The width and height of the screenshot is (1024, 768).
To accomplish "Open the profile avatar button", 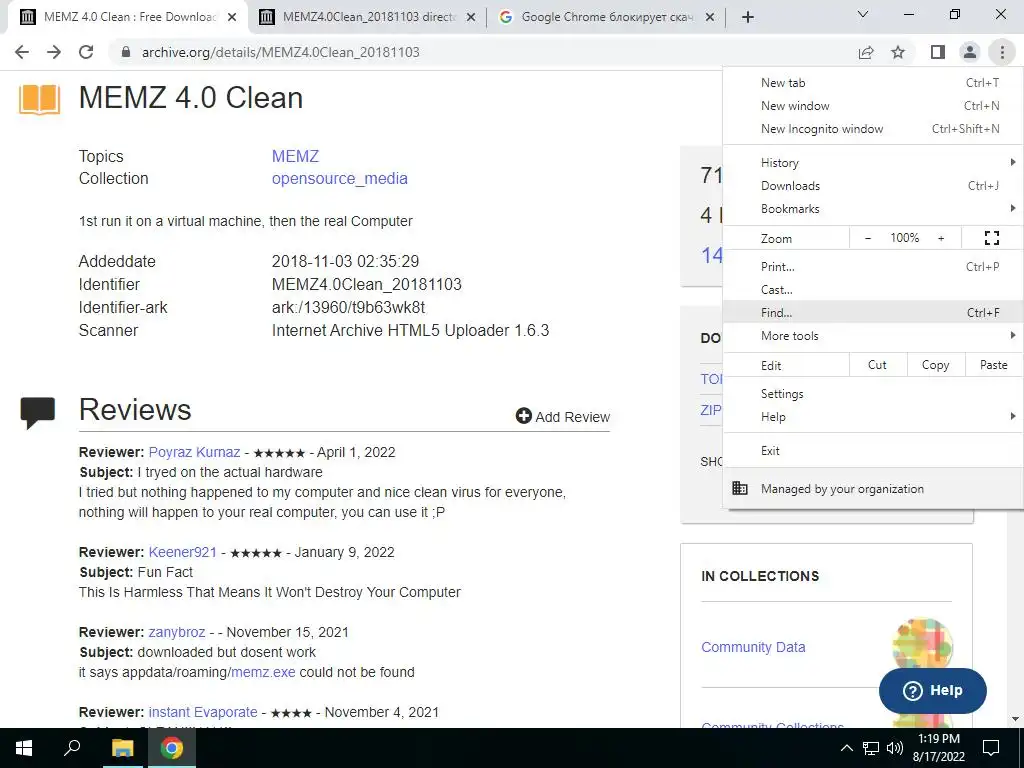I will coord(970,52).
